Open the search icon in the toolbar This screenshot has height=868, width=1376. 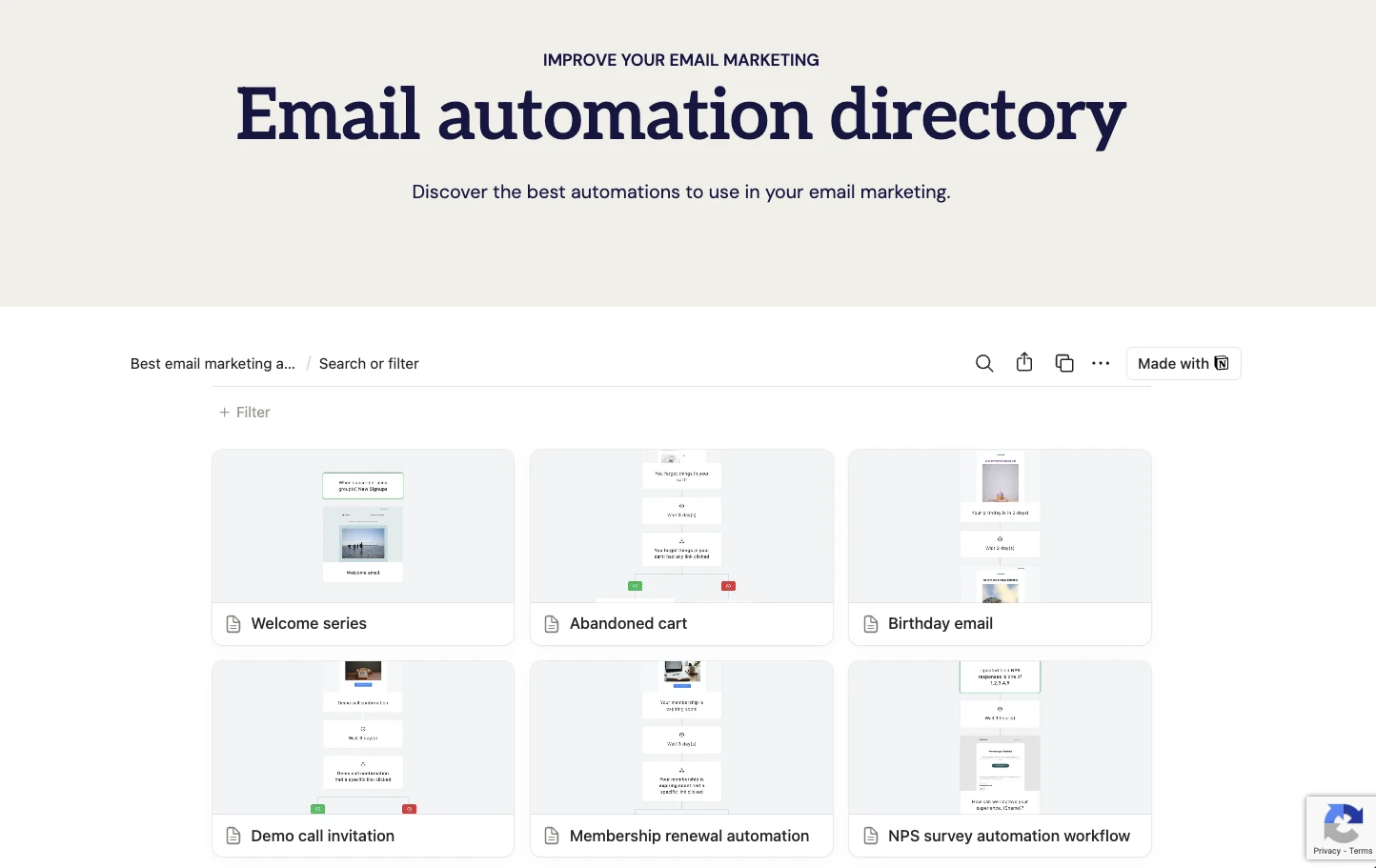click(x=984, y=363)
